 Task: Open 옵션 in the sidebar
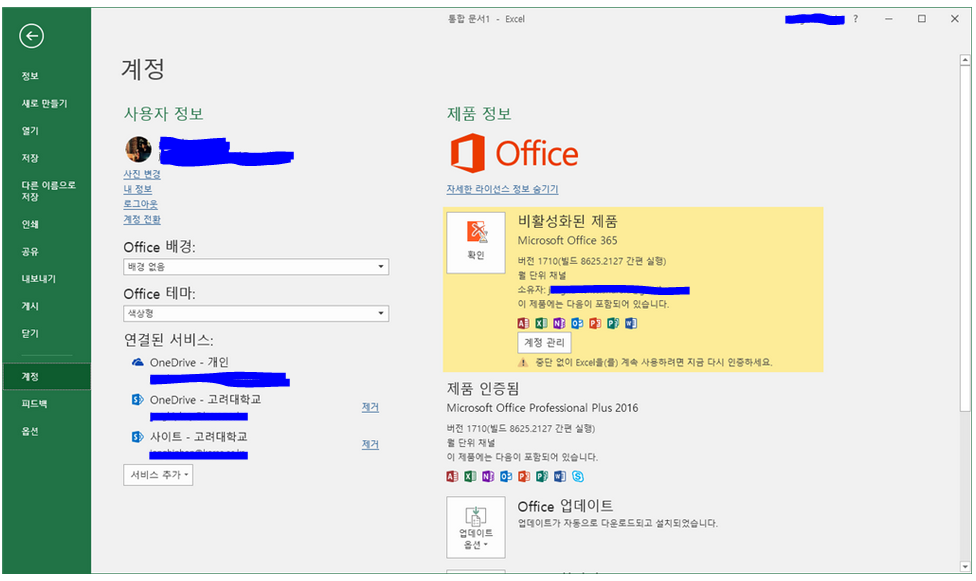[x=30, y=432]
